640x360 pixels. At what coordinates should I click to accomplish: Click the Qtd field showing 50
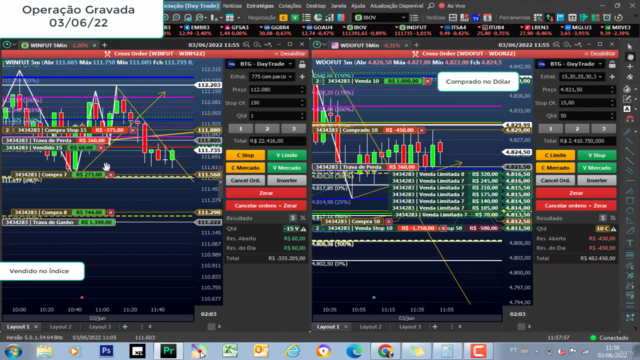[x=587, y=116]
